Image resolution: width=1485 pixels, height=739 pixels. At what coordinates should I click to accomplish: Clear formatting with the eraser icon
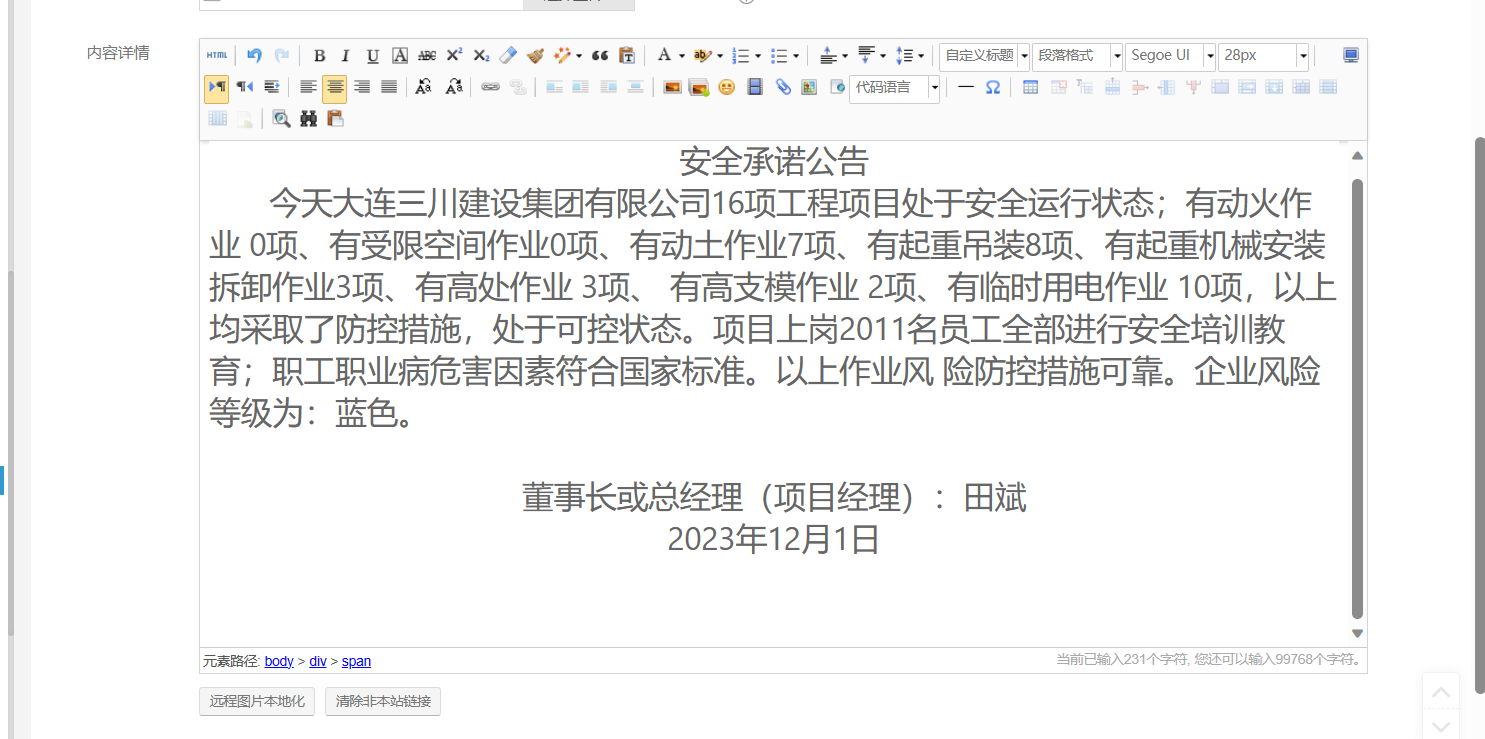[x=508, y=56]
